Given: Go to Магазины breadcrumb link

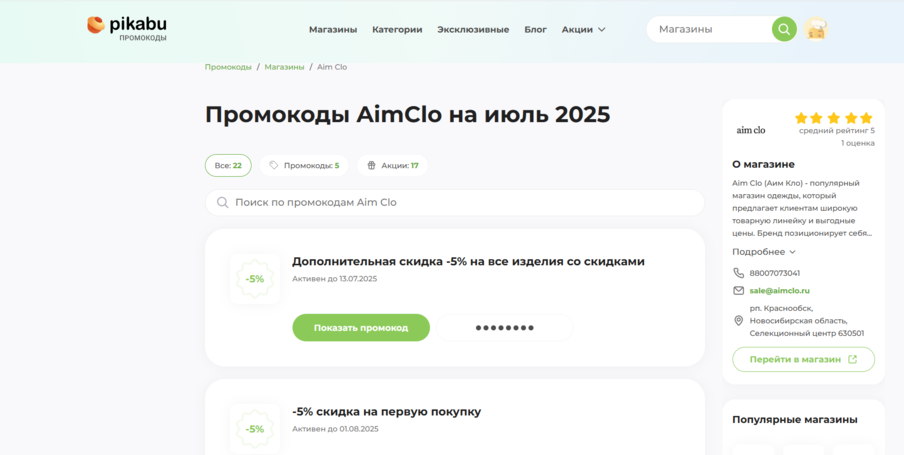Looking at the screenshot, I should pyautogui.click(x=284, y=67).
